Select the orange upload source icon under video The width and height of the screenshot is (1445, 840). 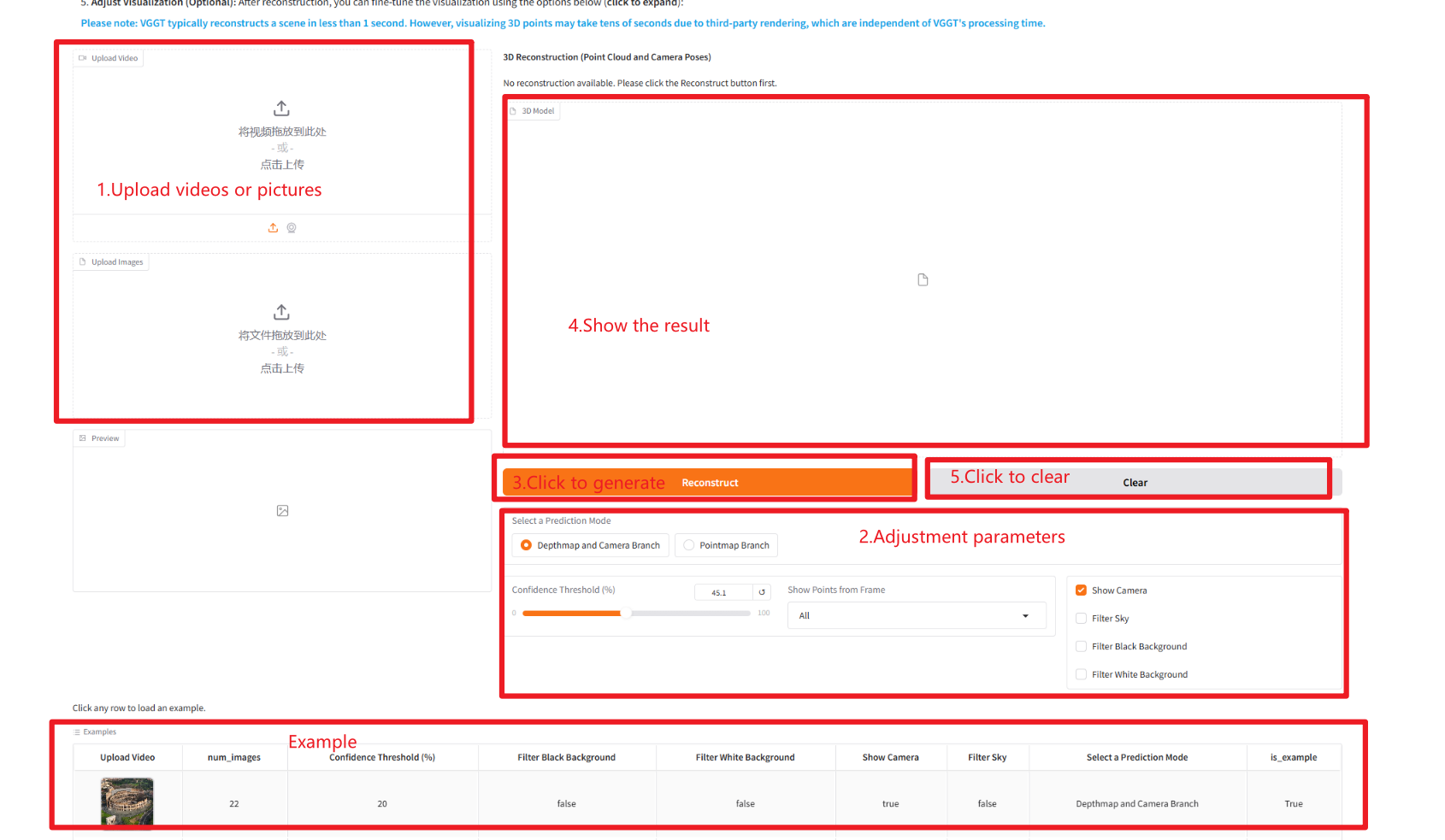(x=273, y=228)
